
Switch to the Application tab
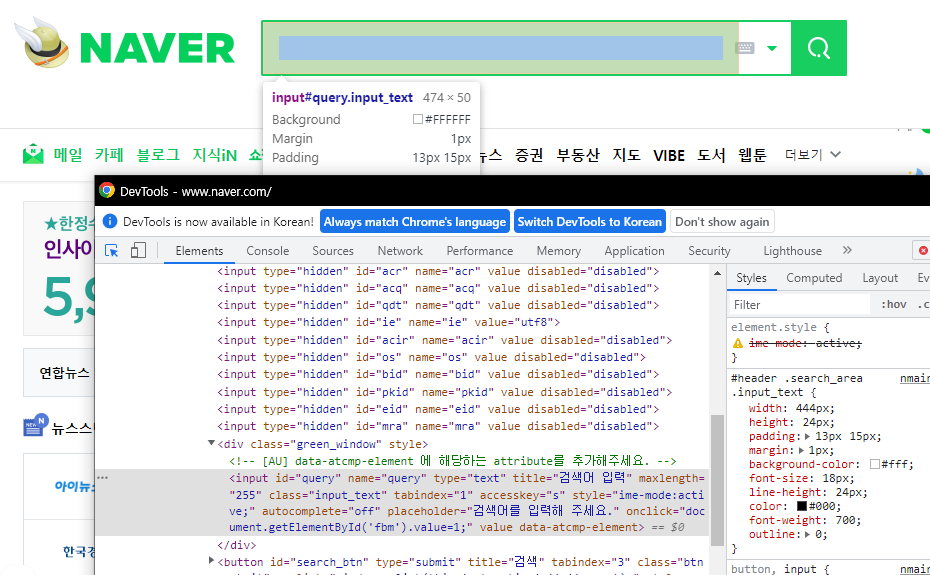click(x=635, y=251)
